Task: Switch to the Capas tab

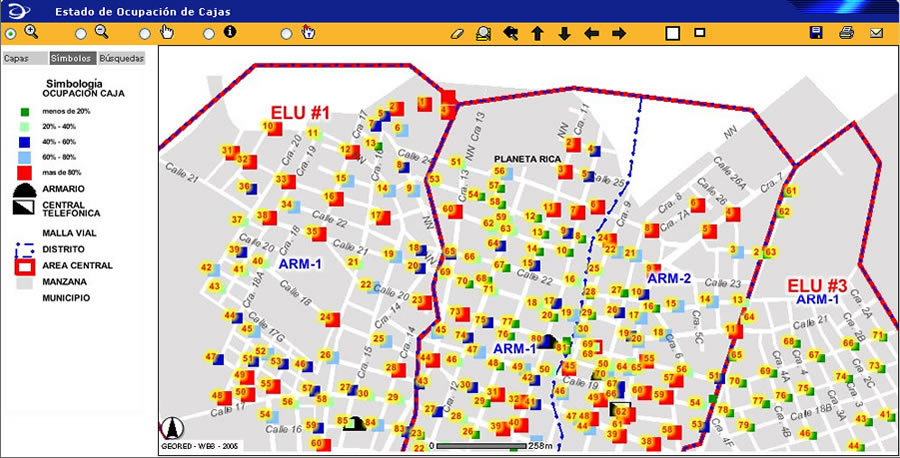Action: (x=25, y=59)
